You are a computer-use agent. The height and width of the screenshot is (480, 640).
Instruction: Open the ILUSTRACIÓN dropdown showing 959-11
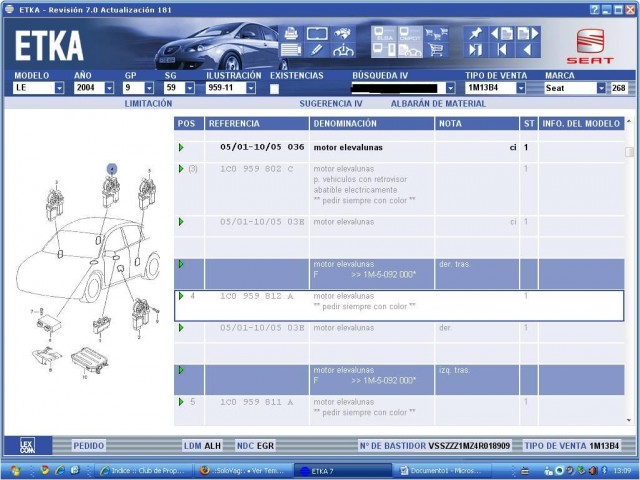pyautogui.click(x=251, y=88)
